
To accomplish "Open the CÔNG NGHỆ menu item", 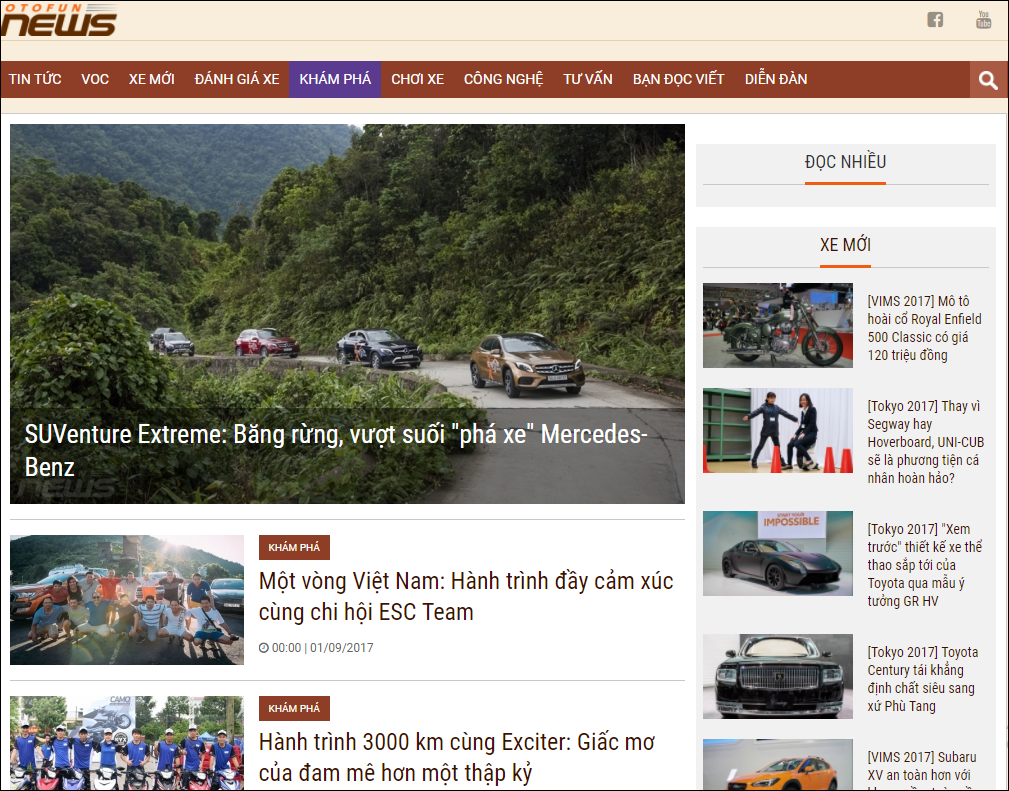I will coord(503,79).
